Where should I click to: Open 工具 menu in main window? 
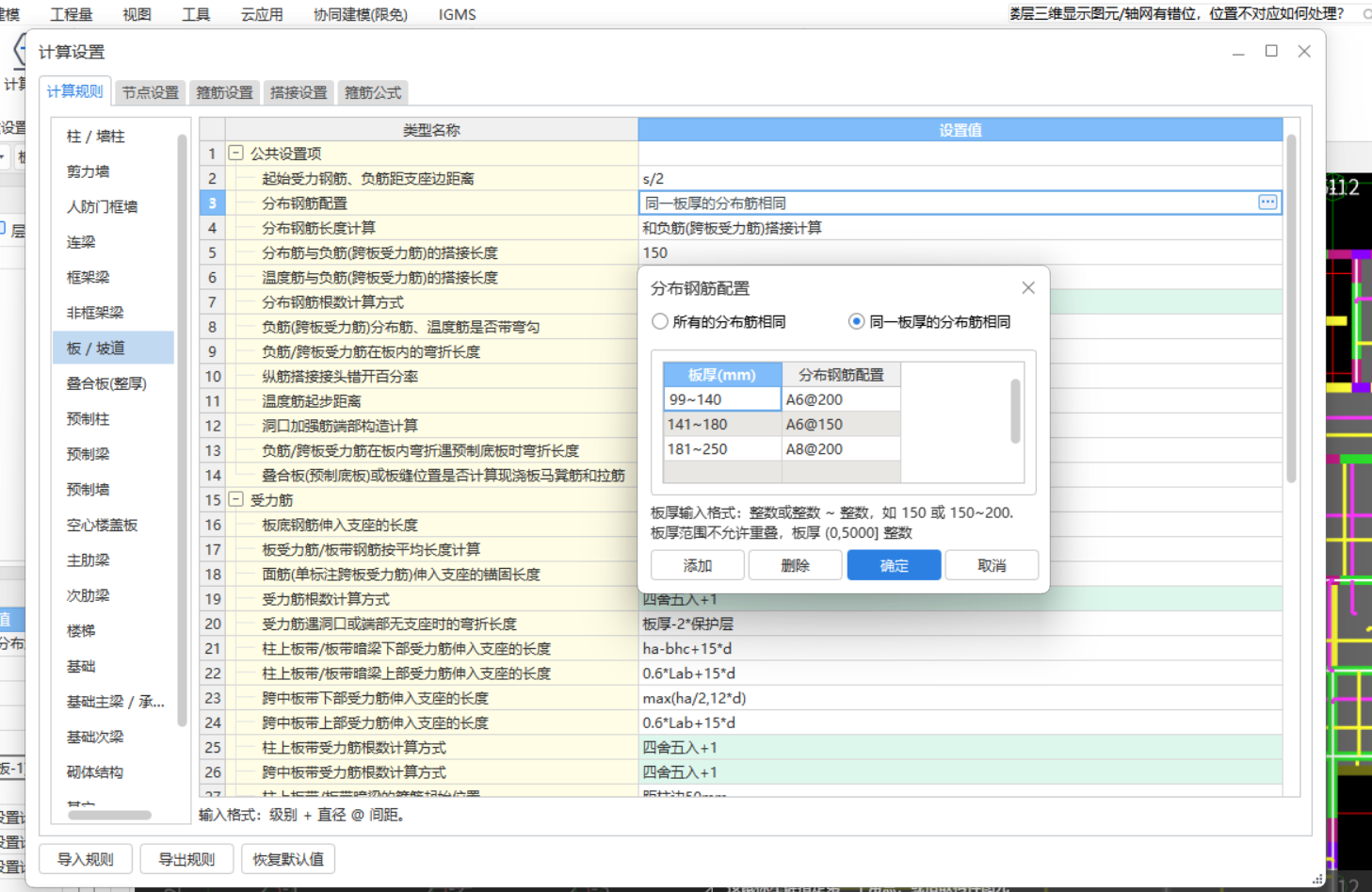[196, 14]
